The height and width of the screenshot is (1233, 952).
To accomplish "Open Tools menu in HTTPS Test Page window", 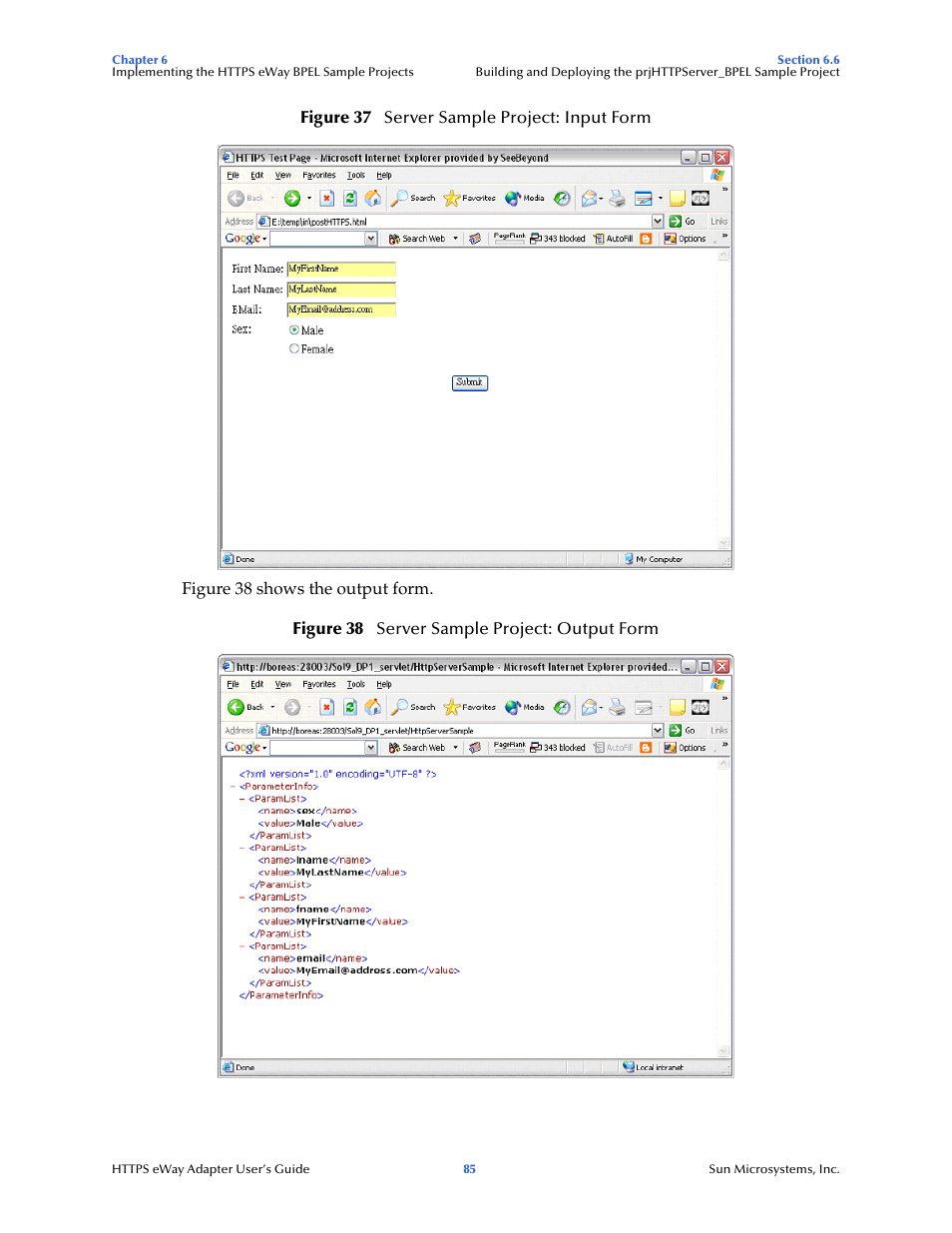I will click(356, 176).
